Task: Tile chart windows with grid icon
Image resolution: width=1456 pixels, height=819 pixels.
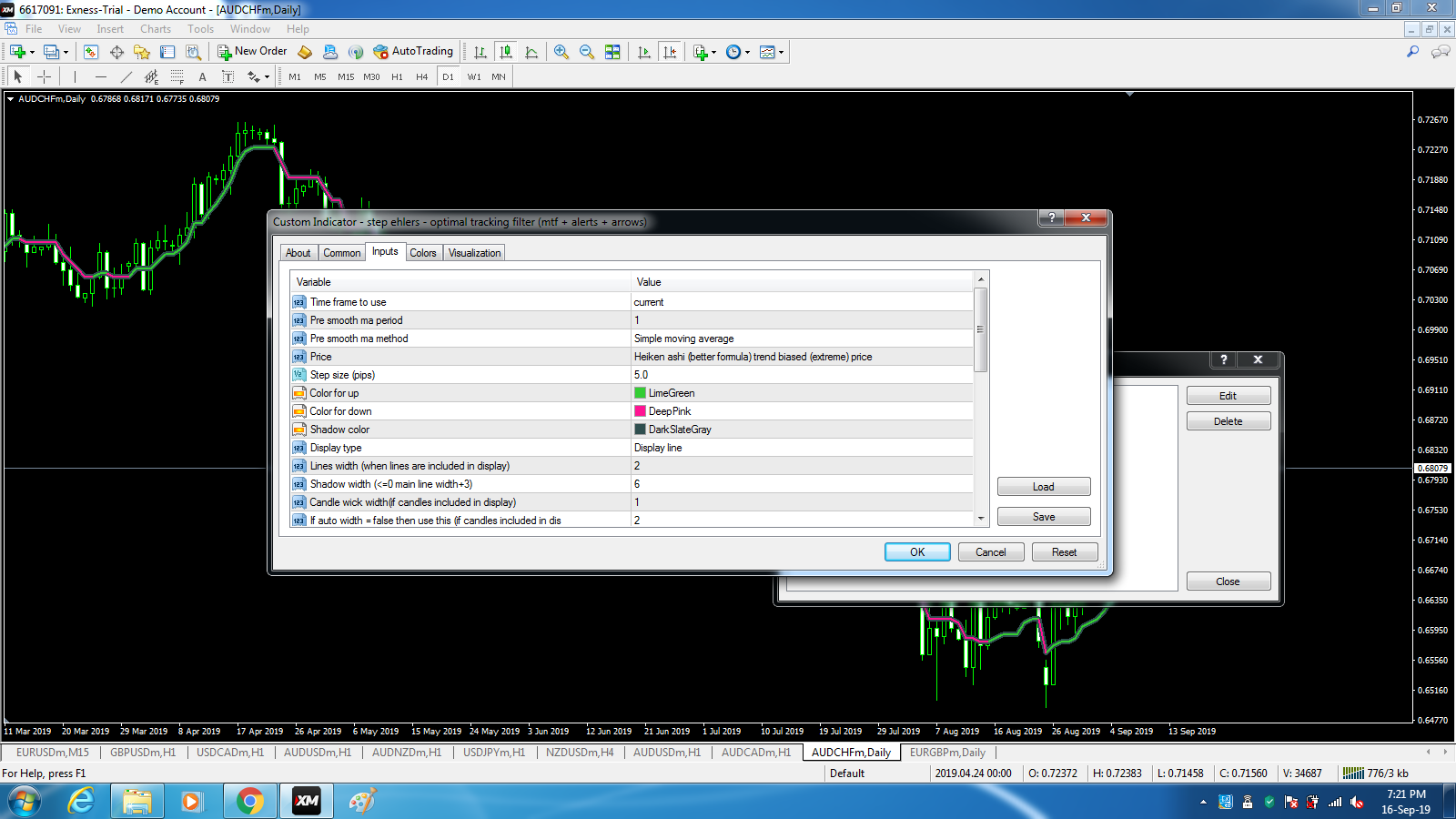Action: 612,52
